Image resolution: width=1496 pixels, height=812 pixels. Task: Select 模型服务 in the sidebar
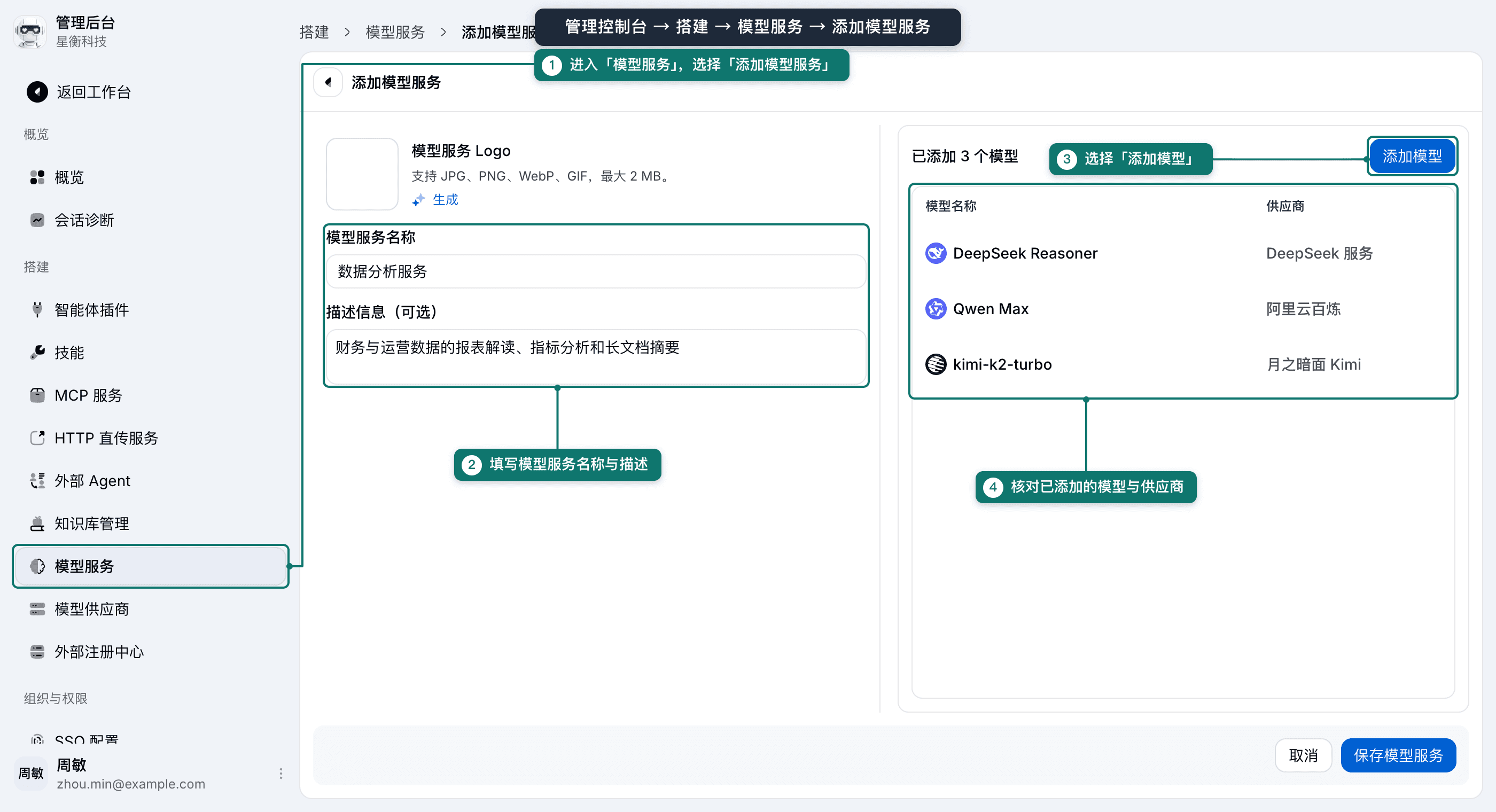(x=151, y=566)
